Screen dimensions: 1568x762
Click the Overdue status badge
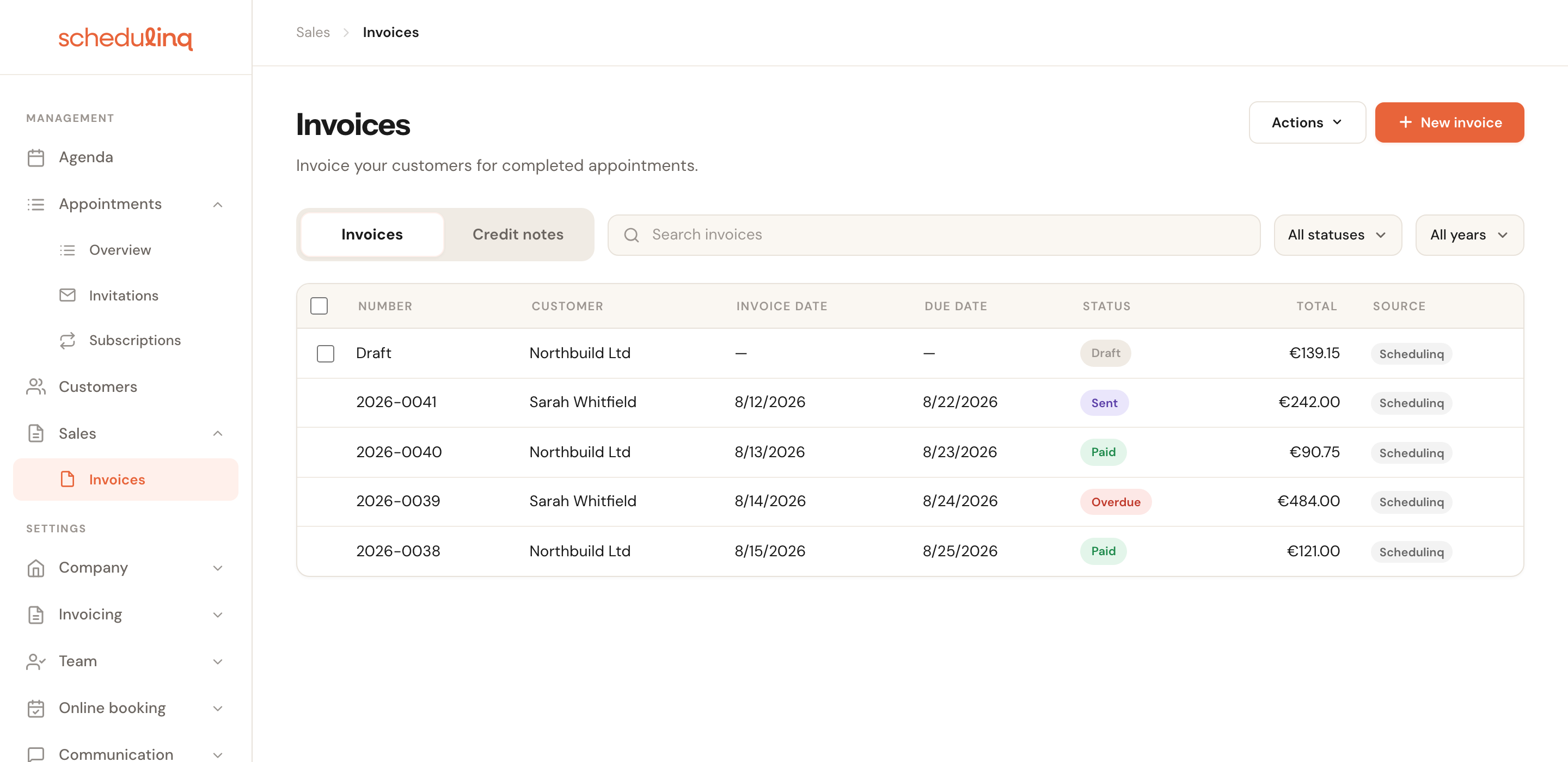pos(1116,502)
